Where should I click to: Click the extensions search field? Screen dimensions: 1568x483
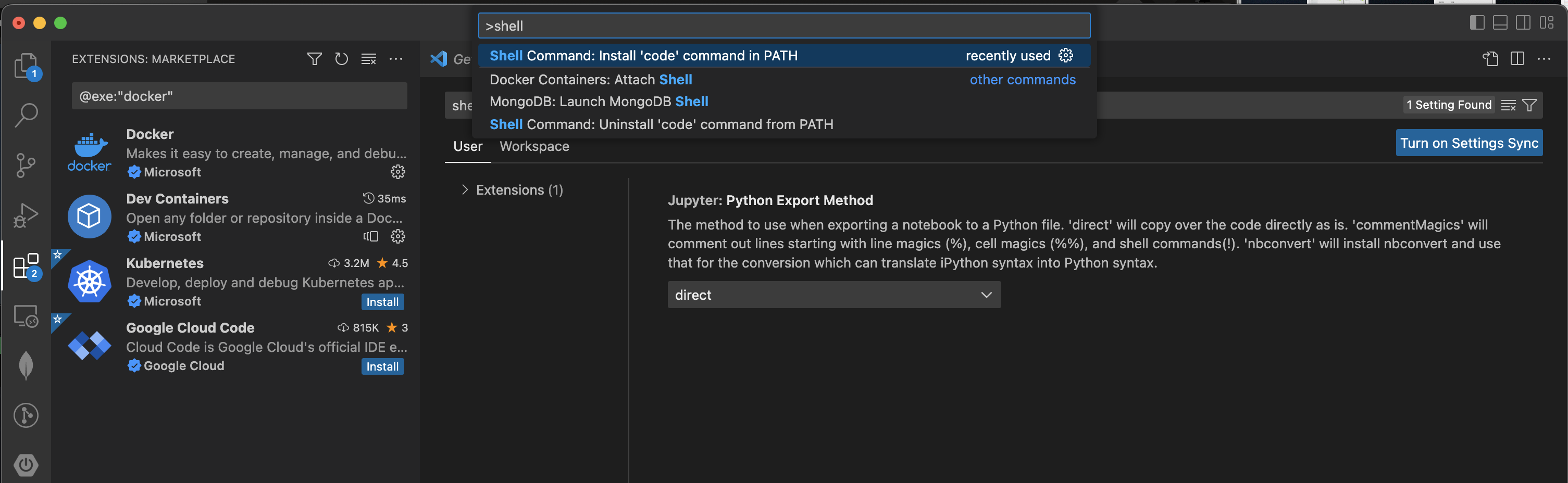pos(239,96)
